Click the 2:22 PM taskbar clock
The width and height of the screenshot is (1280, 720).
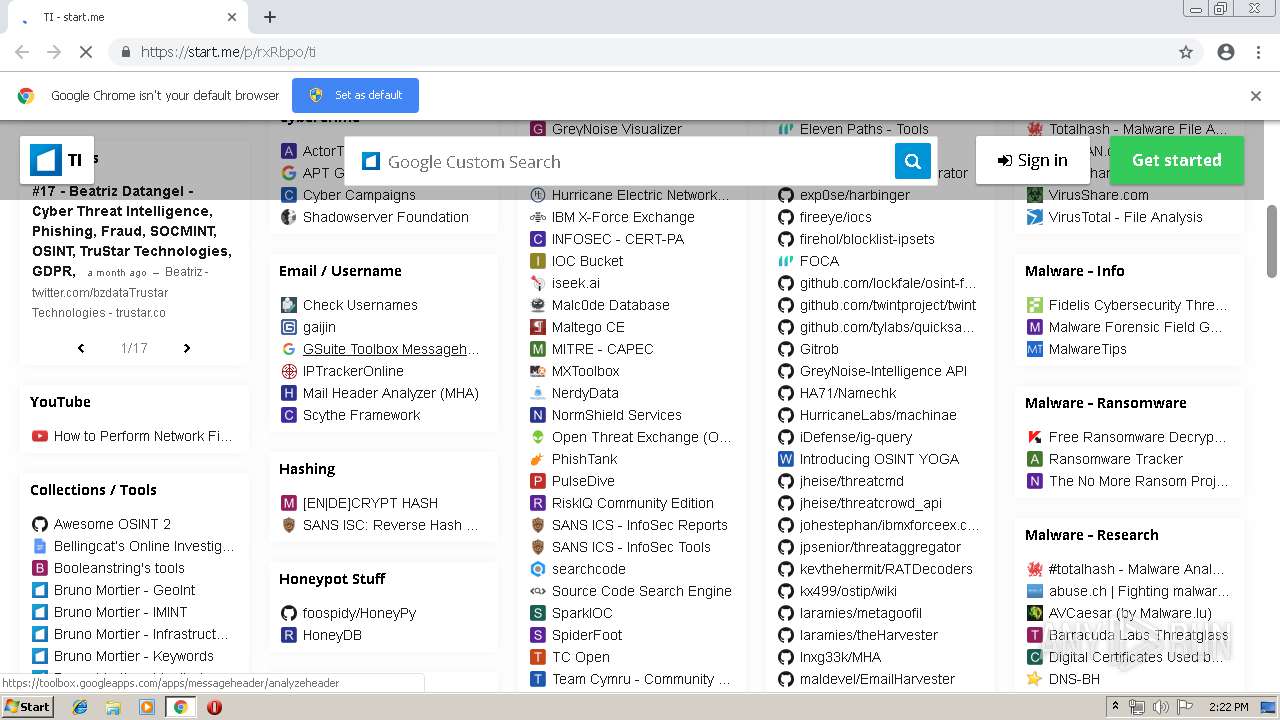(x=1228, y=707)
